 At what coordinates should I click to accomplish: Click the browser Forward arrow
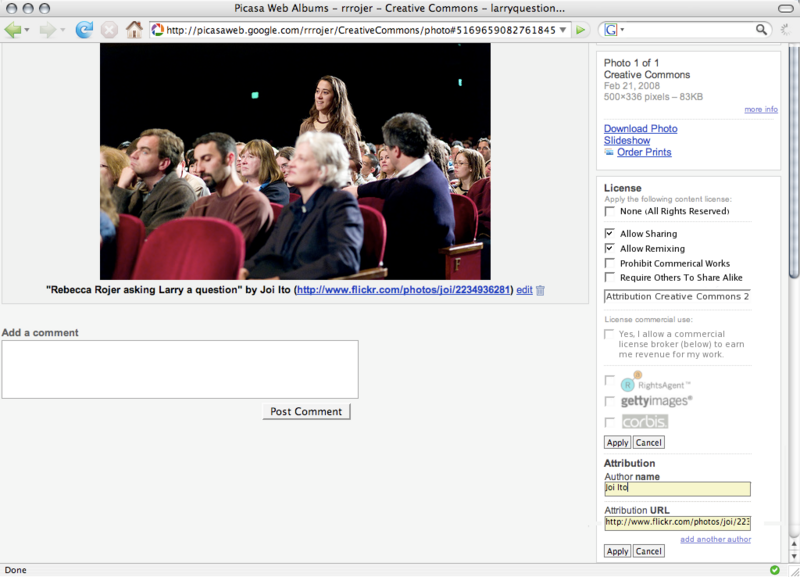[x=47, y=30]
